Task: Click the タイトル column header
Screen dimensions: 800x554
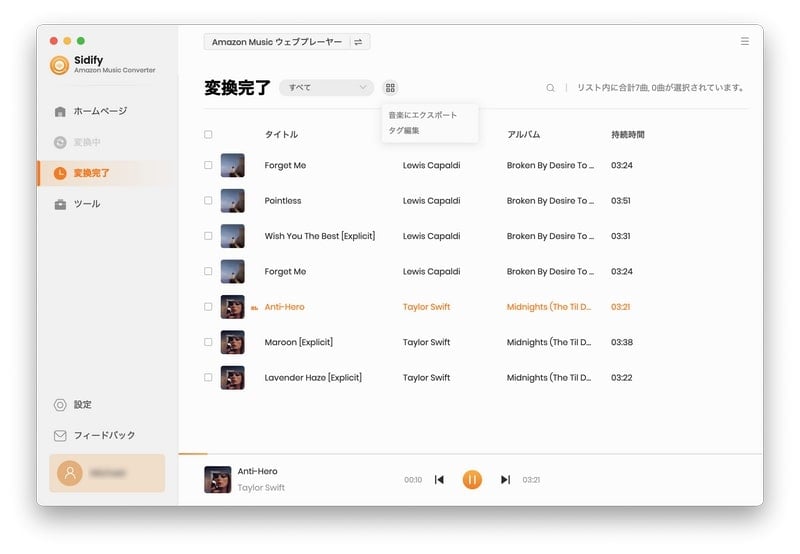Action: point(281,135)
